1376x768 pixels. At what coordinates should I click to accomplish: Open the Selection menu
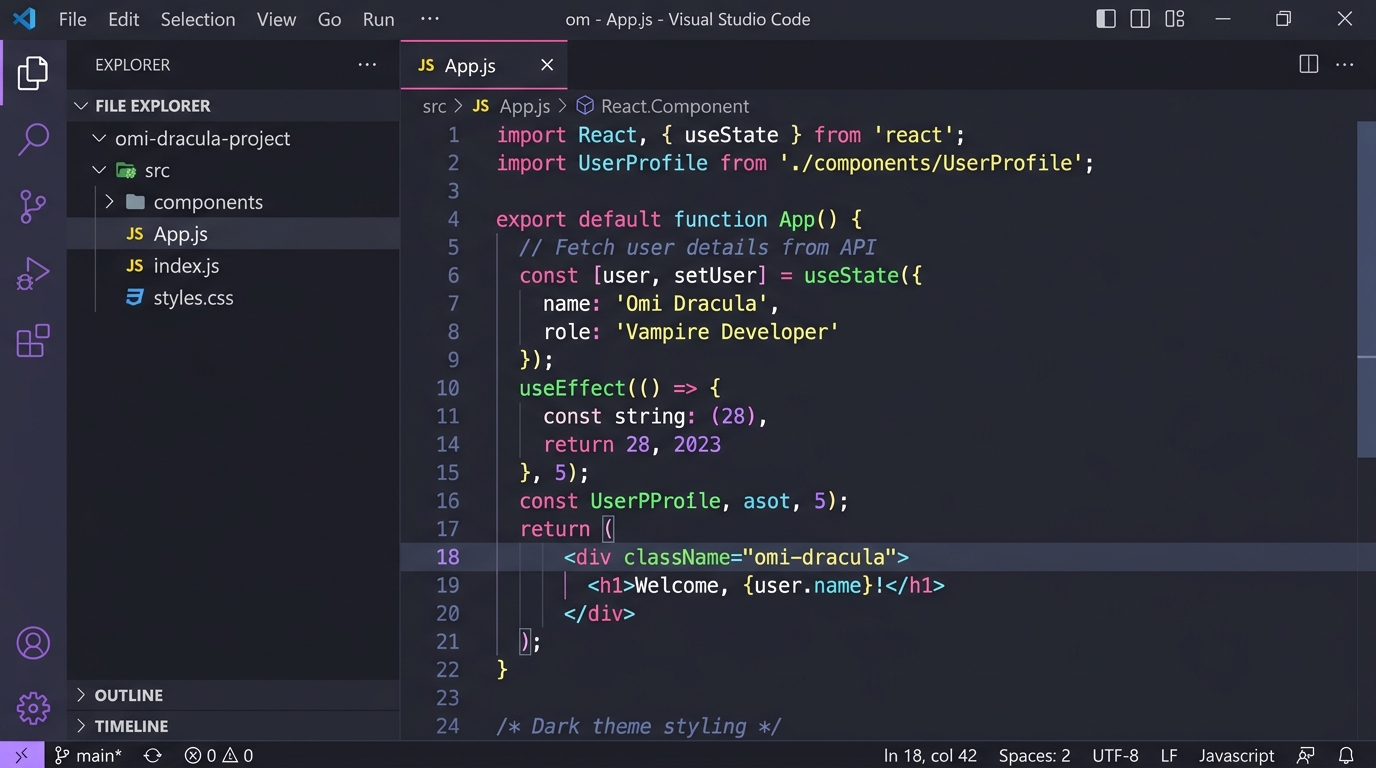(x=198, y=19)
